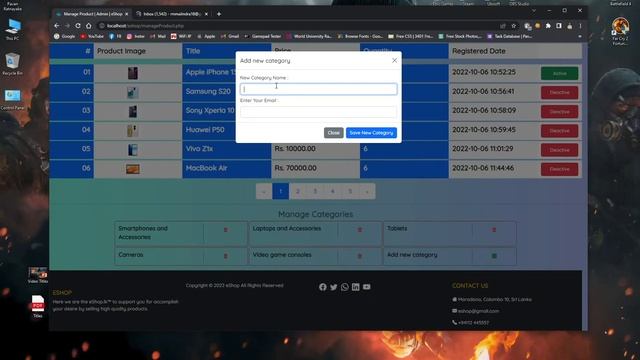Click into the Enter Your Email field
640x360 pixels.
coord(318,112)
